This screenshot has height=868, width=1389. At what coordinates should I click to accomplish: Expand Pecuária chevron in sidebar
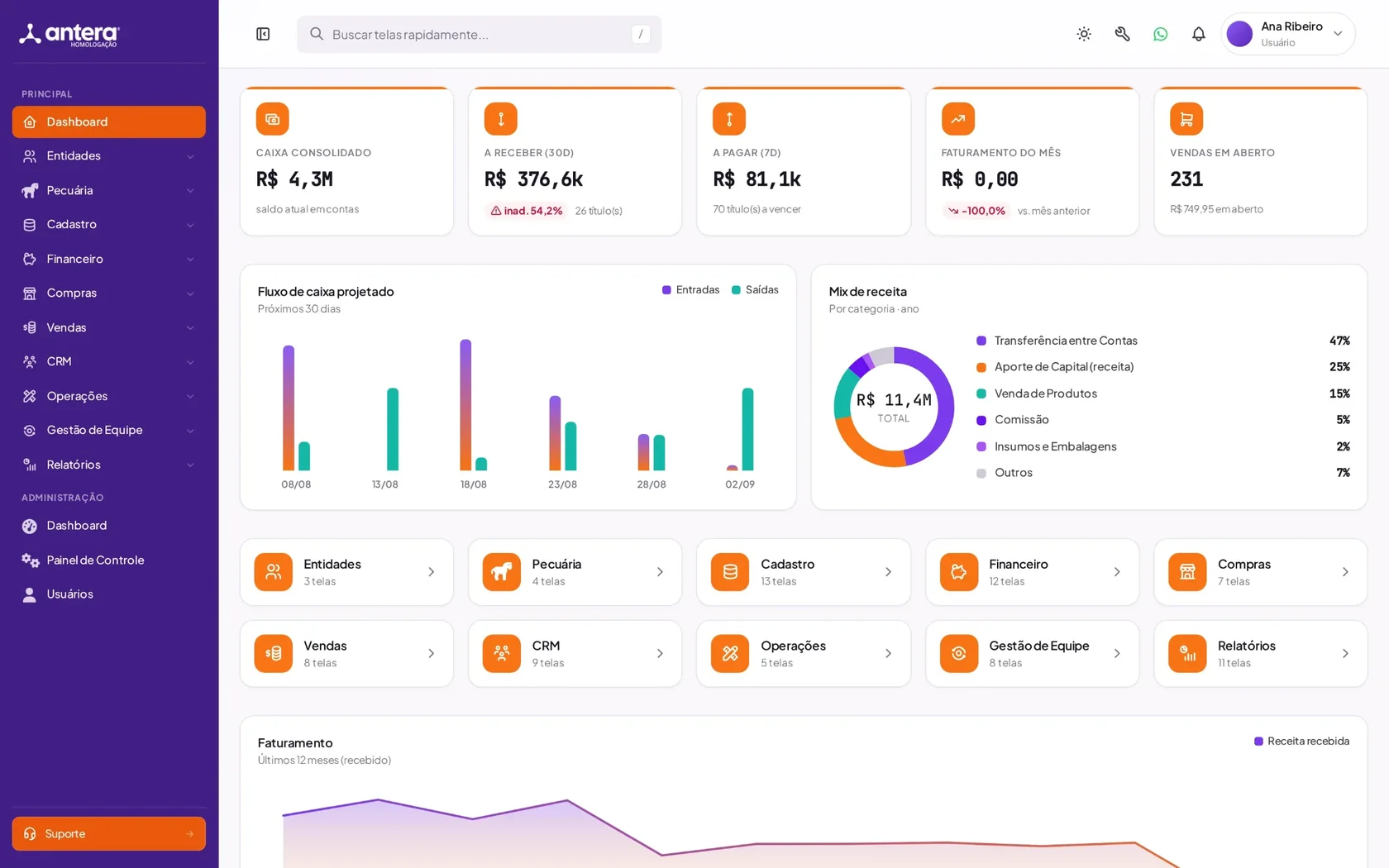pos(190,190)
